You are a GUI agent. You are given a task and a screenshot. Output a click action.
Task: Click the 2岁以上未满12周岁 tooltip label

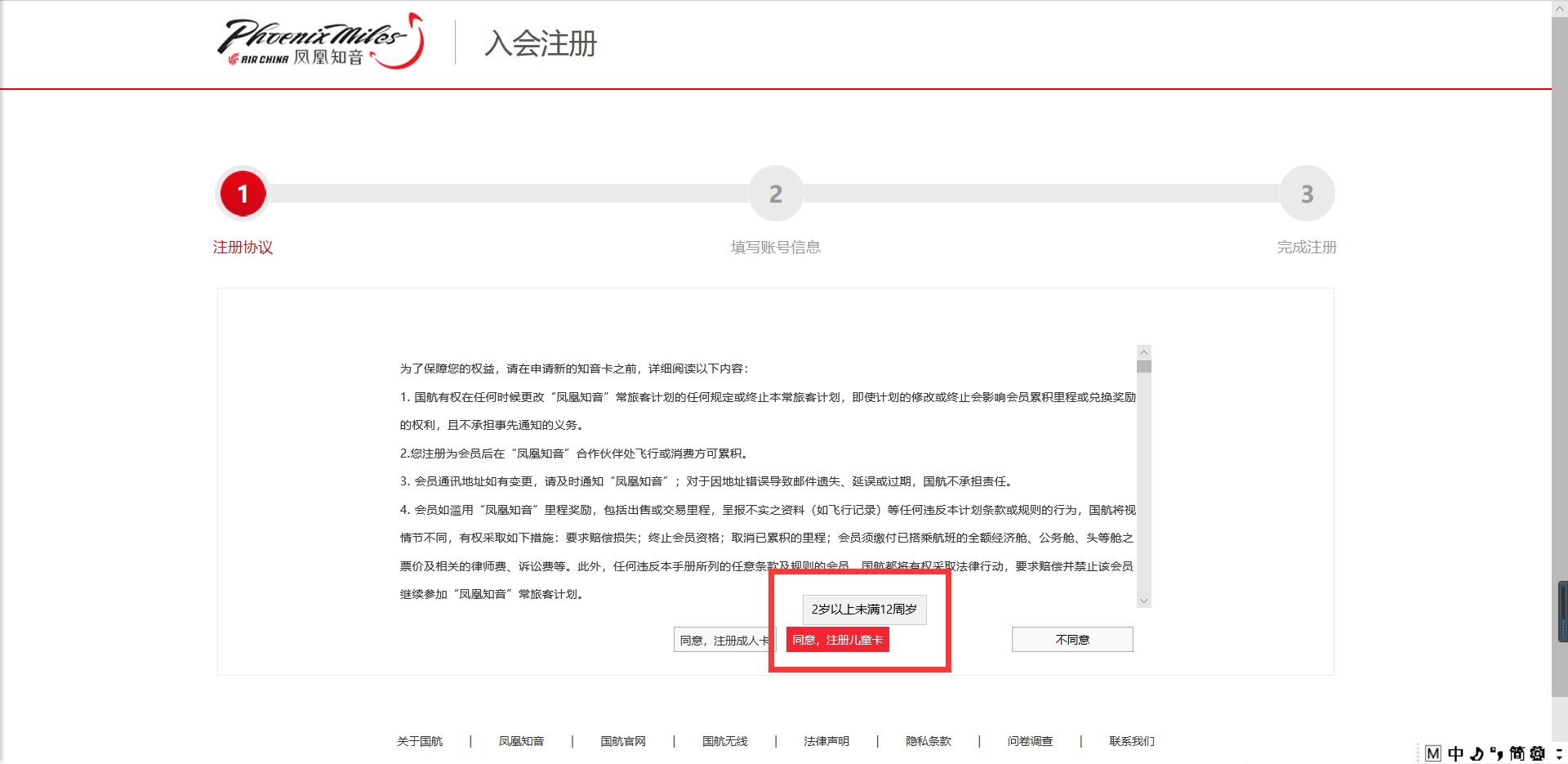864,610
